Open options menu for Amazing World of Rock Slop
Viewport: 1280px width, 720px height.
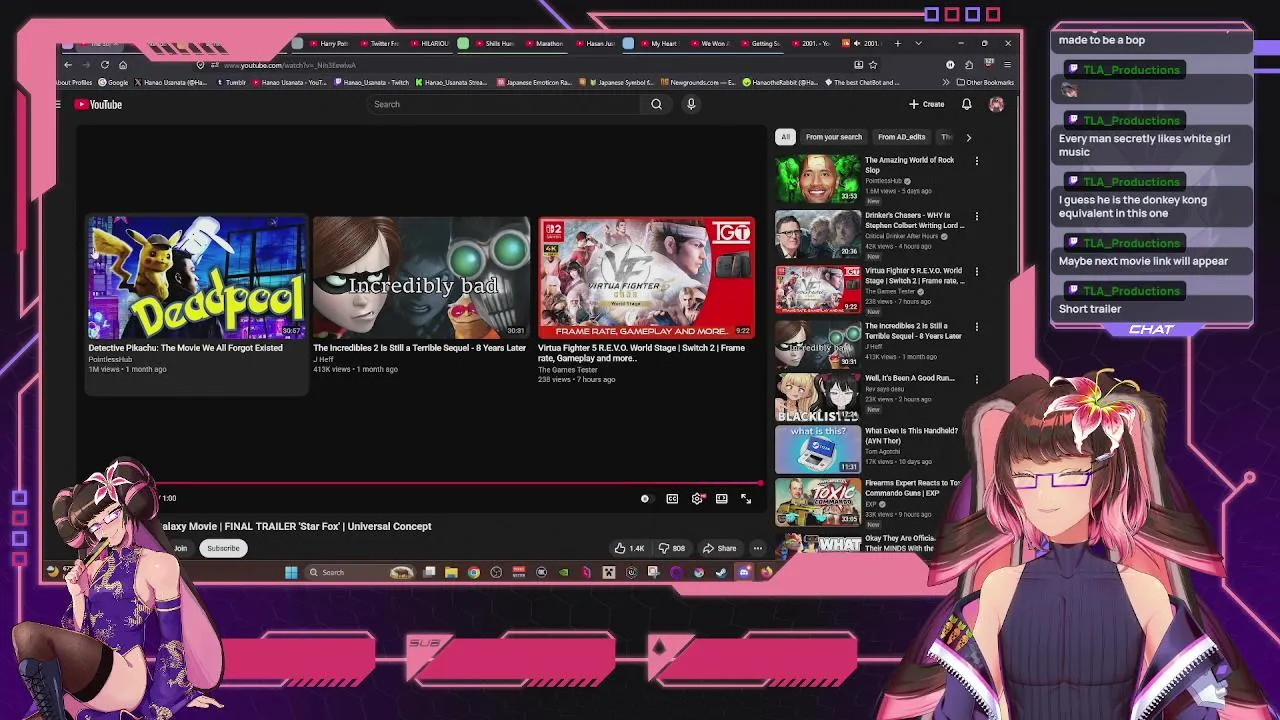[x=977, y=160]
